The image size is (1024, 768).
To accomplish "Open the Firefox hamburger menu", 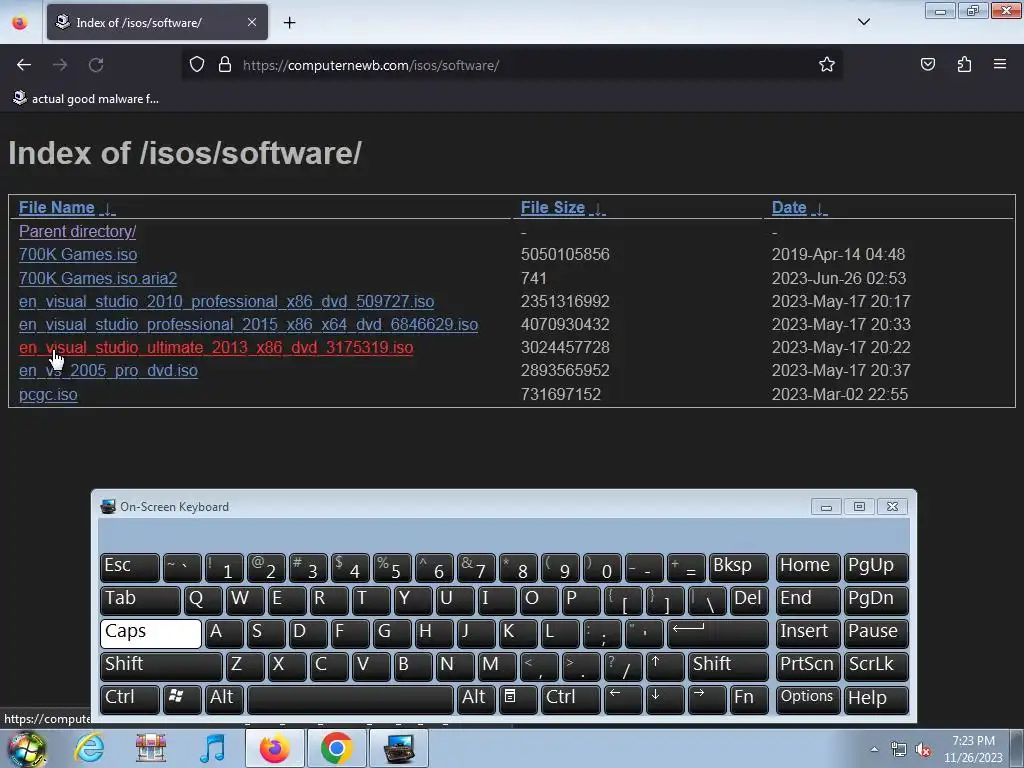I will pyautogui.click(x=1000, y=65).
